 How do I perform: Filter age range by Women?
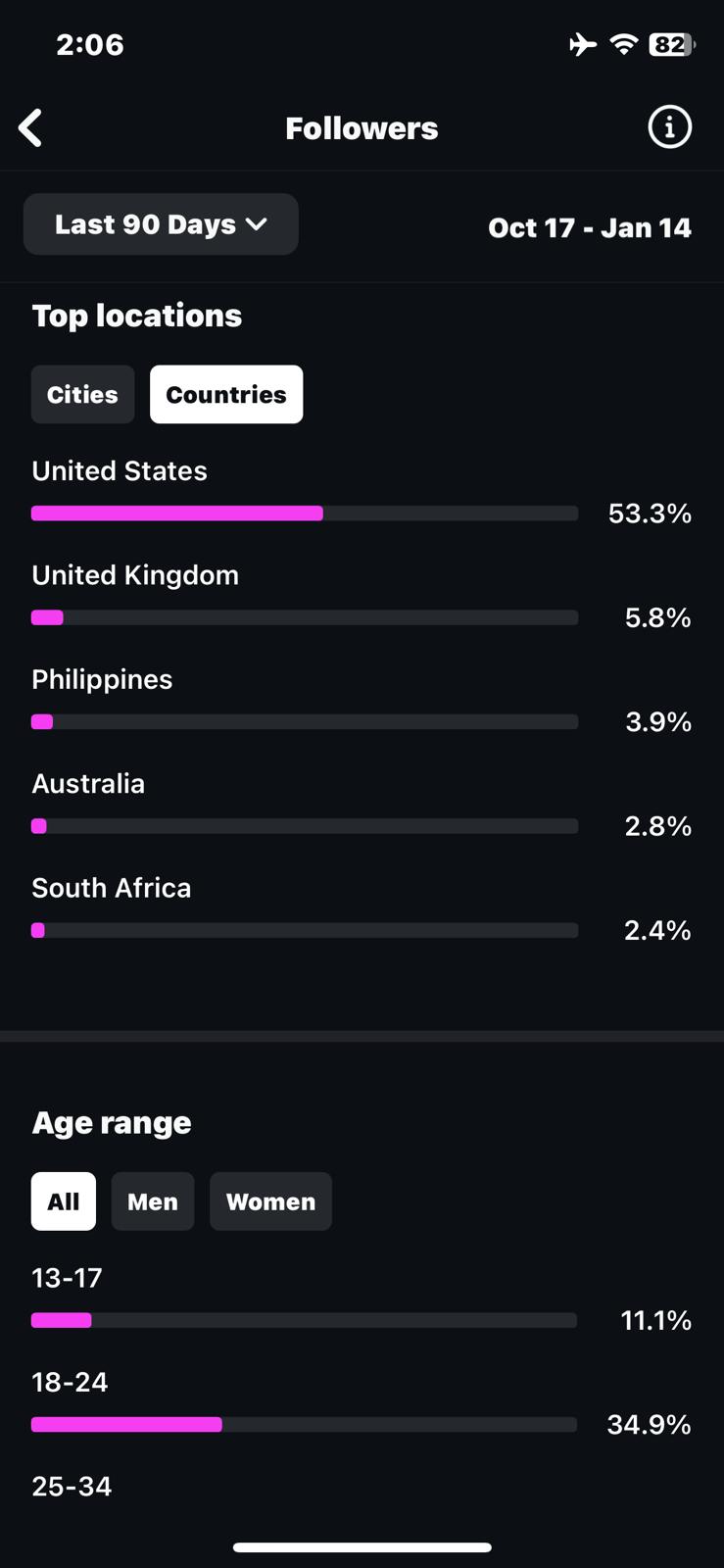coord(270,1201)
